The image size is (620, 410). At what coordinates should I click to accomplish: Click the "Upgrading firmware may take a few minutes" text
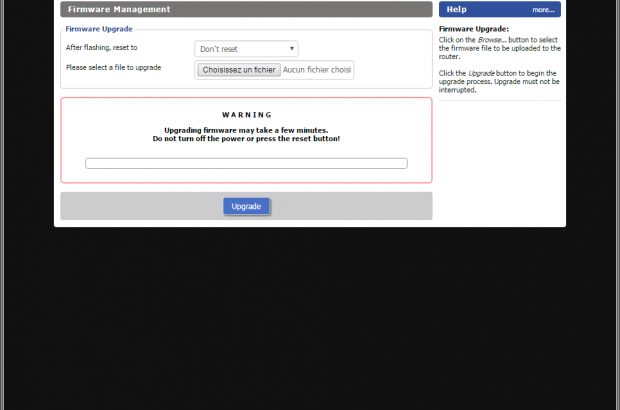(246, 130)
